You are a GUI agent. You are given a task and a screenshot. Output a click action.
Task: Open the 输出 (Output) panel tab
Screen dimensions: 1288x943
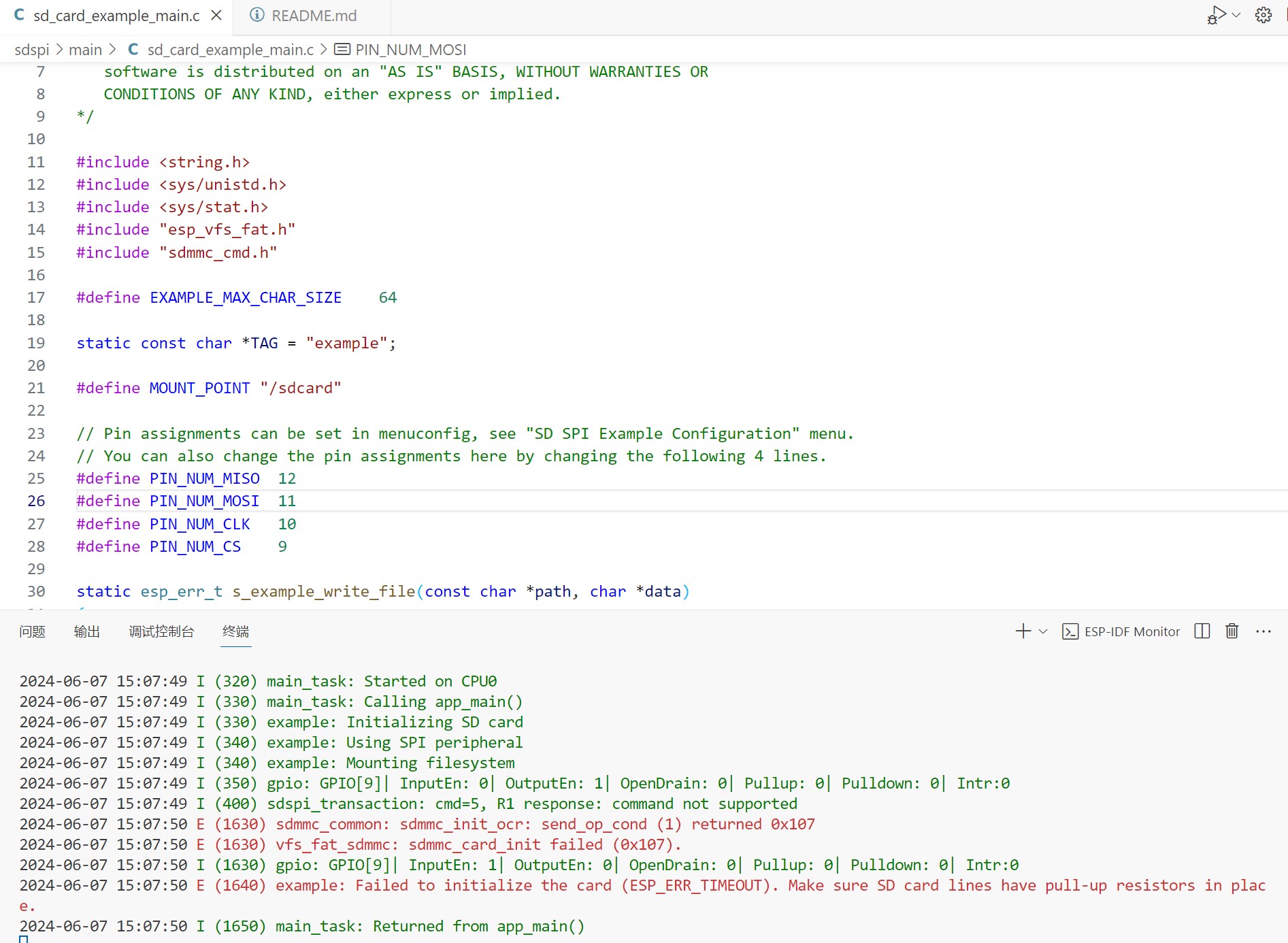(86, 631)
